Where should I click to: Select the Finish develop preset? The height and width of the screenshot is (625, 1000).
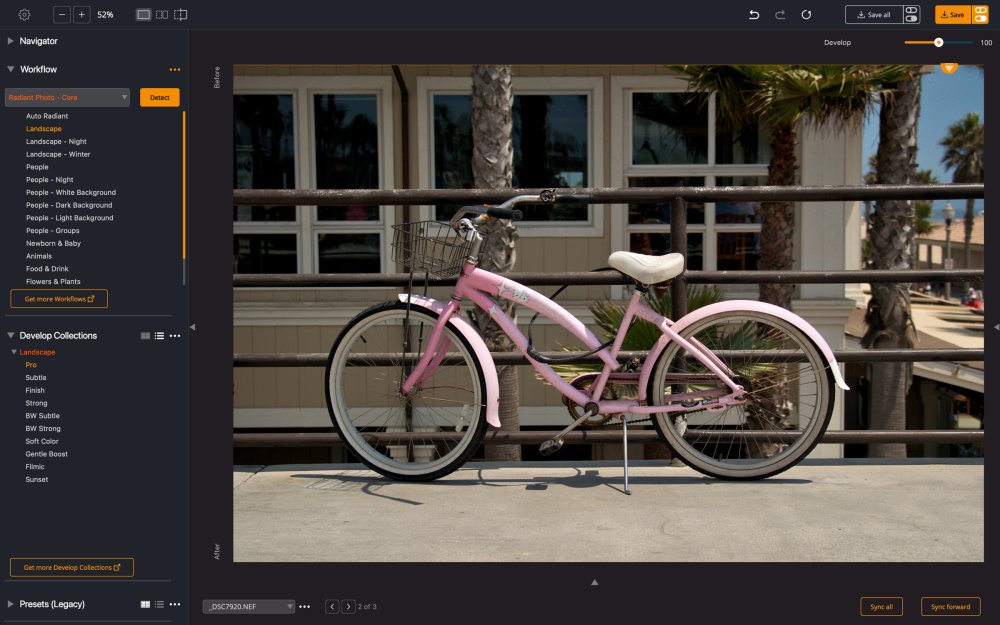(x=35, y=390)
